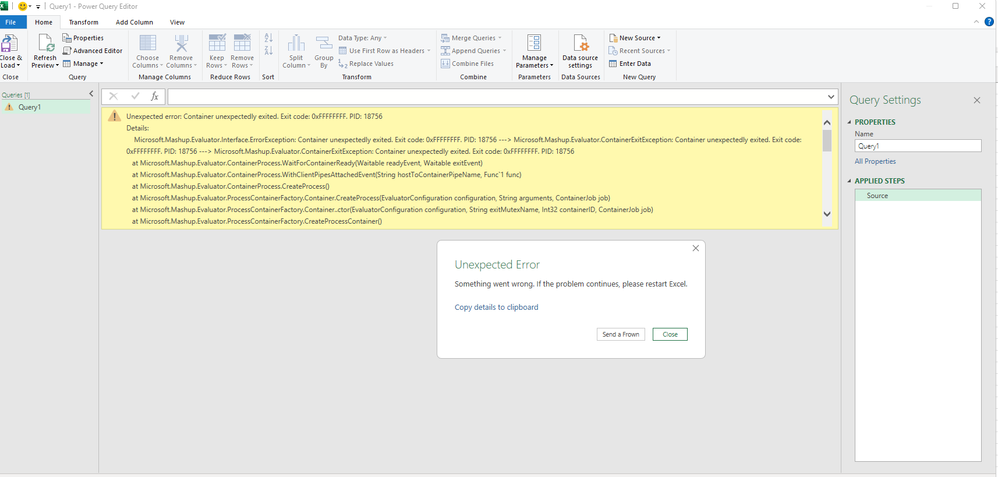The height and width of the screenshot is (477, 998).
Task: Switch to the Home tab
Action: tap(44, 22)
